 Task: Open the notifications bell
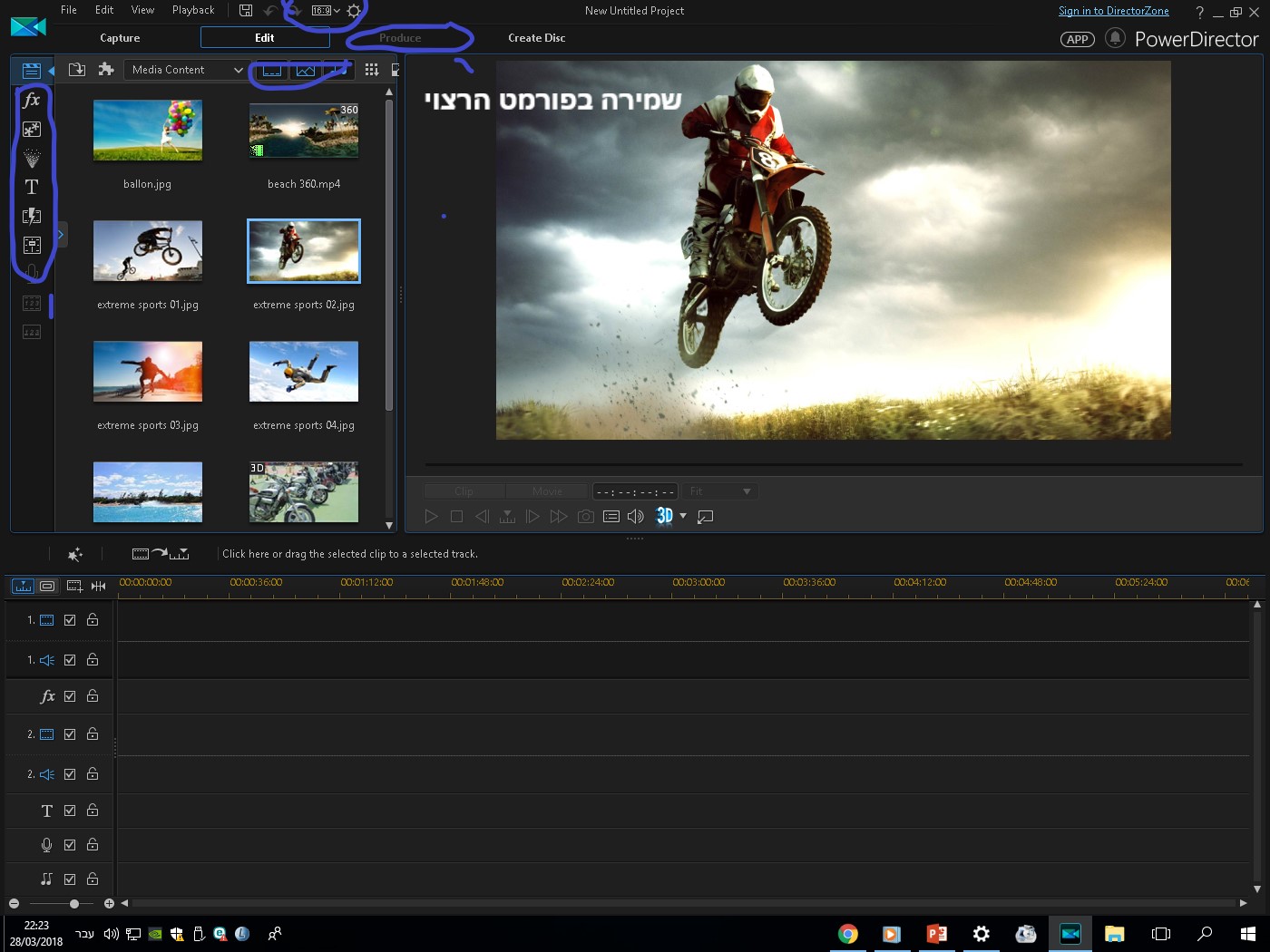[x=1116, y=38]
